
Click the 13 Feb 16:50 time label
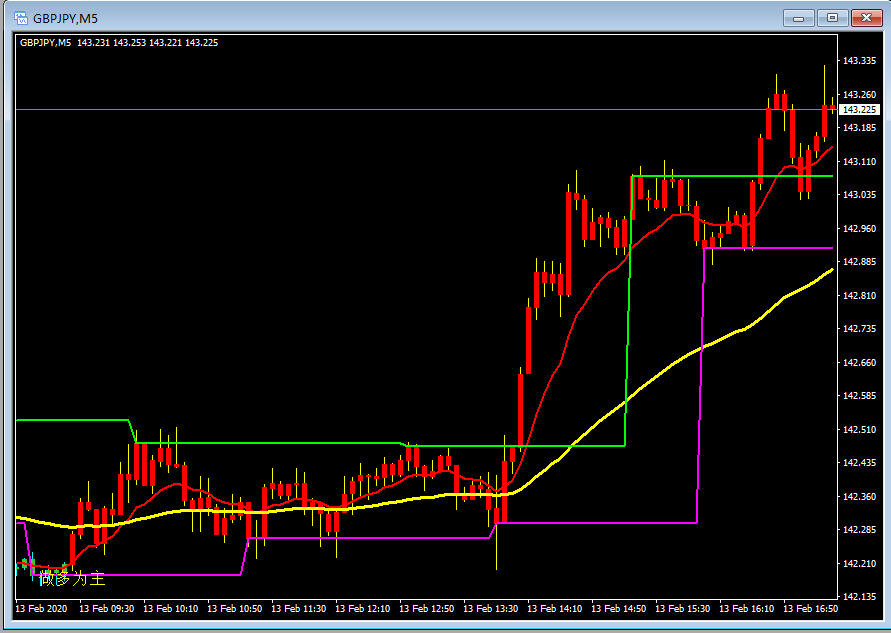pyautogui.click(x=810, y=608)
